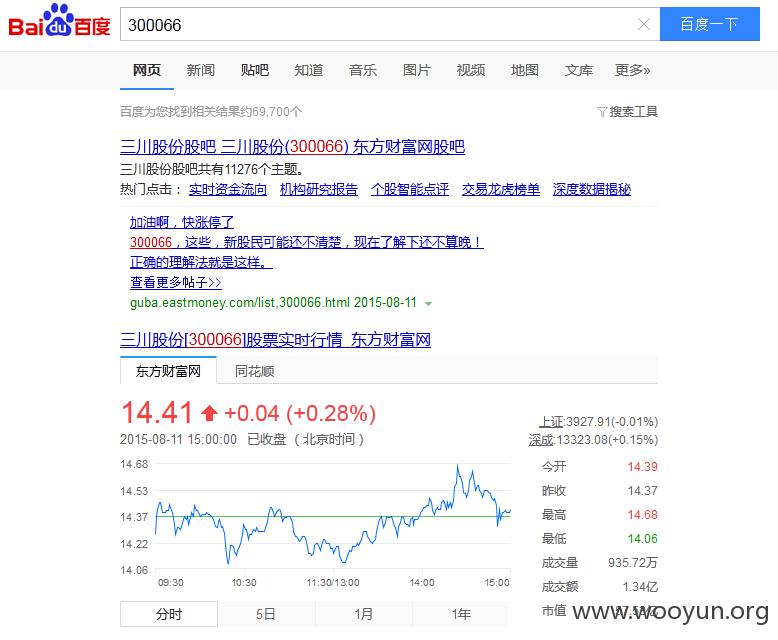Select the 网页 tab

[x=147, y=70]
